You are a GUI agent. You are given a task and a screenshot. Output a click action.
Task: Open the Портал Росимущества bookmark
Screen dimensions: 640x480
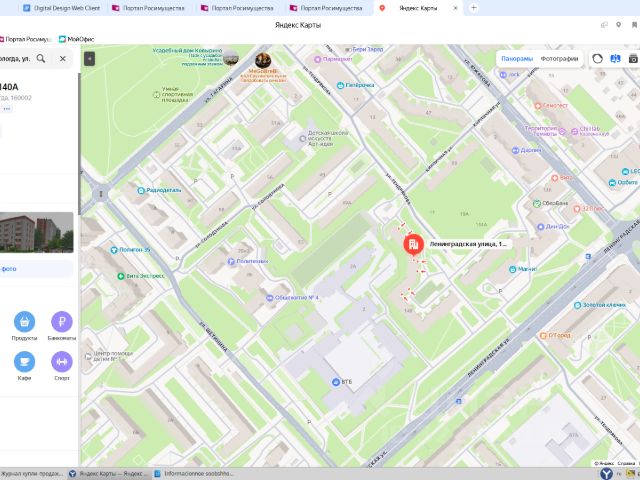(x=25, y=39)
